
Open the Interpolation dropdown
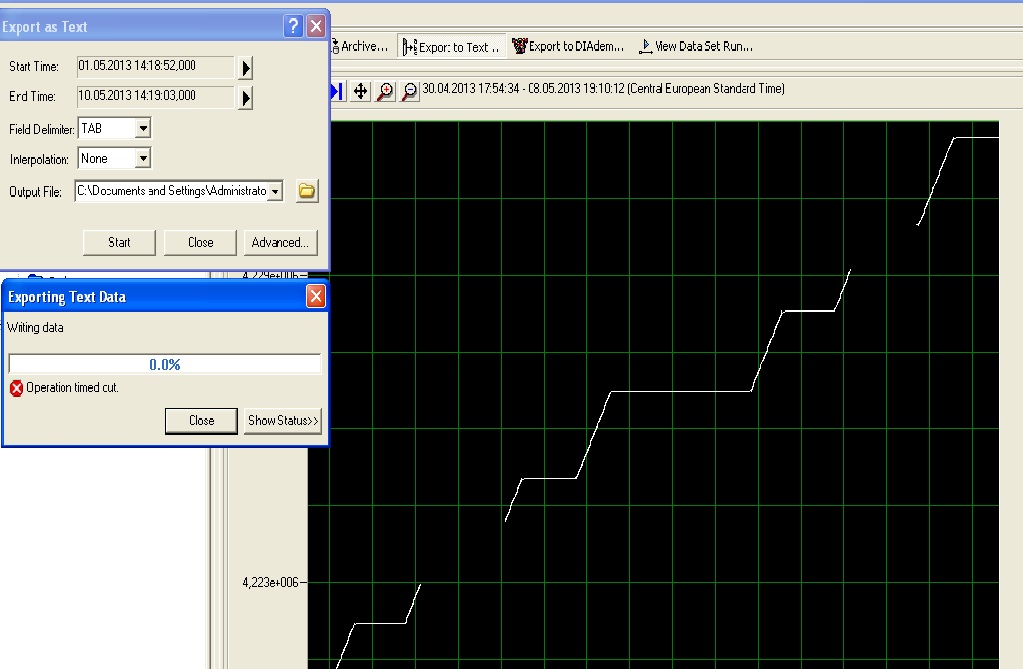coord(143,158)
